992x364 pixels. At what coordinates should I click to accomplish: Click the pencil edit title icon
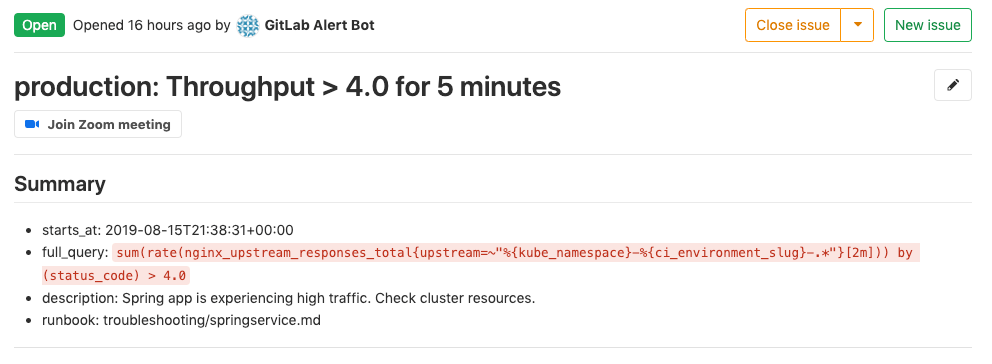tap(953, 85)
